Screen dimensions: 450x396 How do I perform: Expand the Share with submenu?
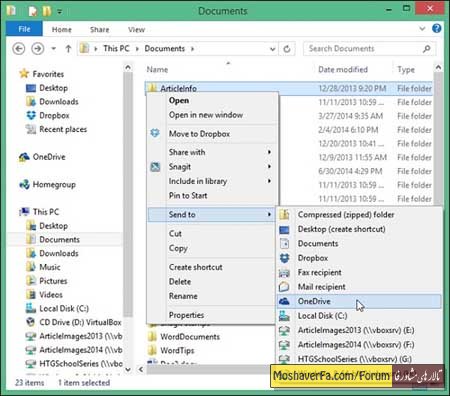[x=213, y=152]
